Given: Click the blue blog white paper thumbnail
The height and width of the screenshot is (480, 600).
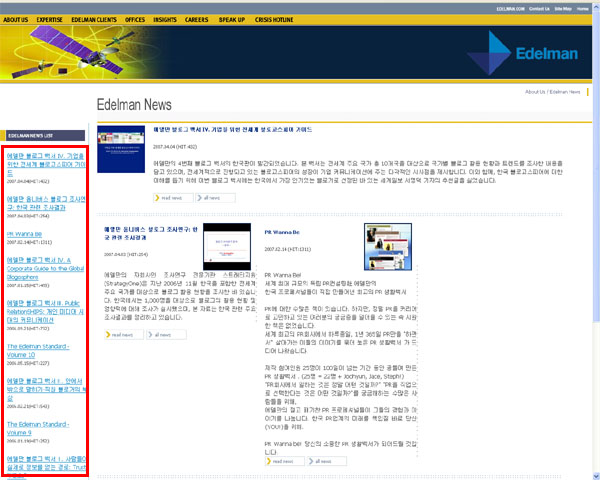Looking at the screenshot, I should coord(121,149).
